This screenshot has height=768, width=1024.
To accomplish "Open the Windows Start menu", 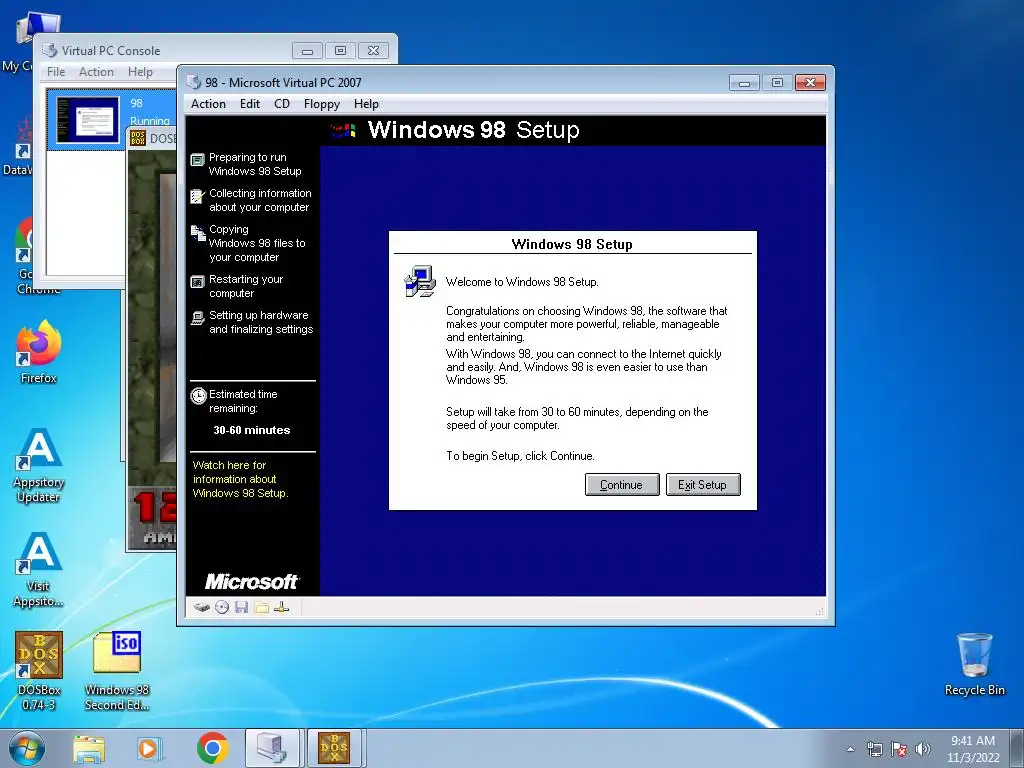I will 27,748.
